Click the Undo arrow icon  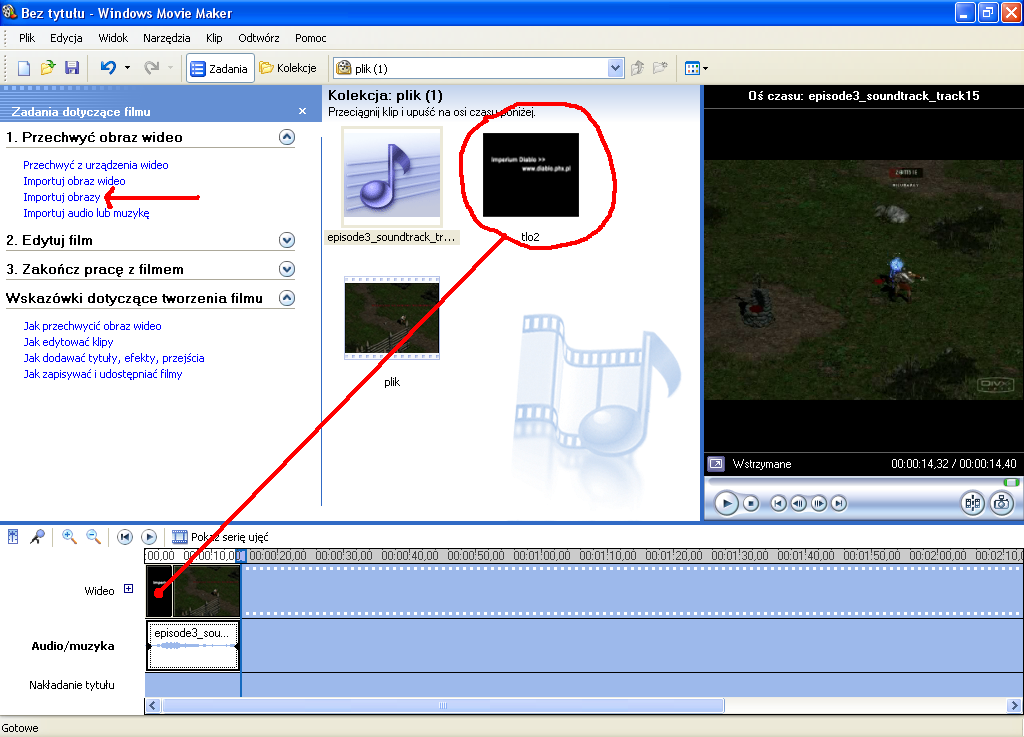(x=108, y=68)
